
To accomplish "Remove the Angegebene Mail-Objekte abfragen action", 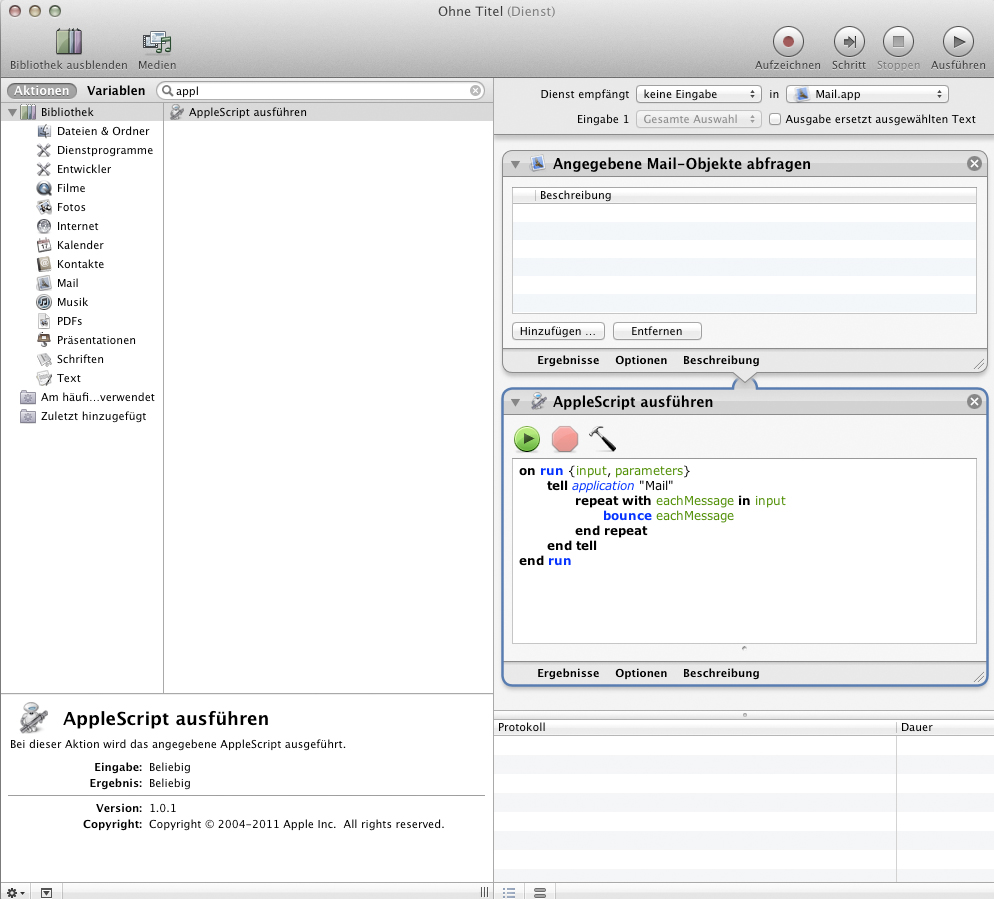I will (x=974, y=164).
